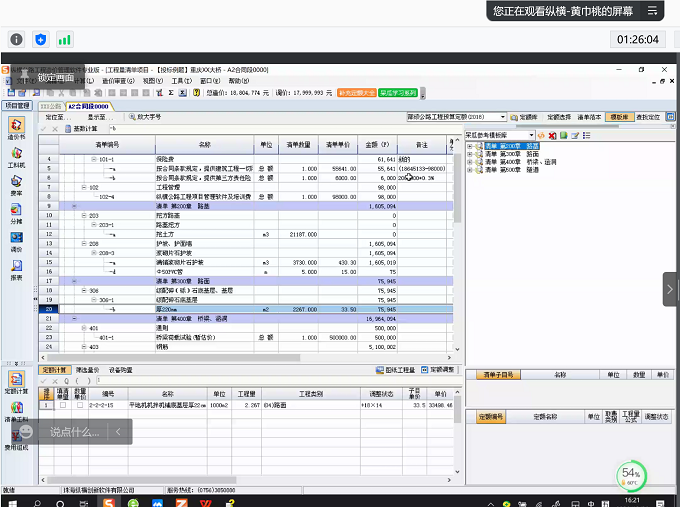
Task: Open the 参考模板库 dropdown
Action: (531, 135)
